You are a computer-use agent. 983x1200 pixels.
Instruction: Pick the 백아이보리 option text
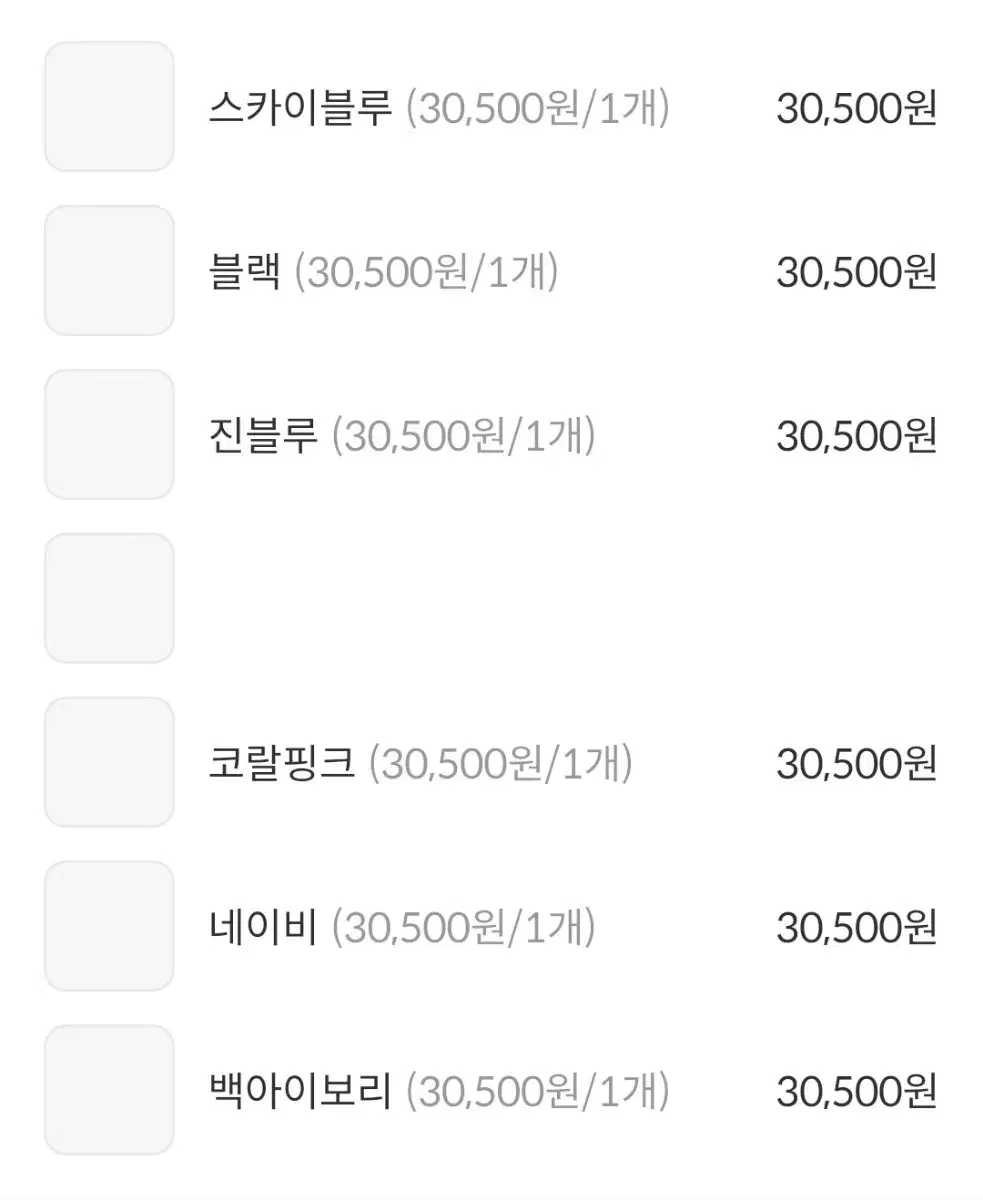[300, 1092]
